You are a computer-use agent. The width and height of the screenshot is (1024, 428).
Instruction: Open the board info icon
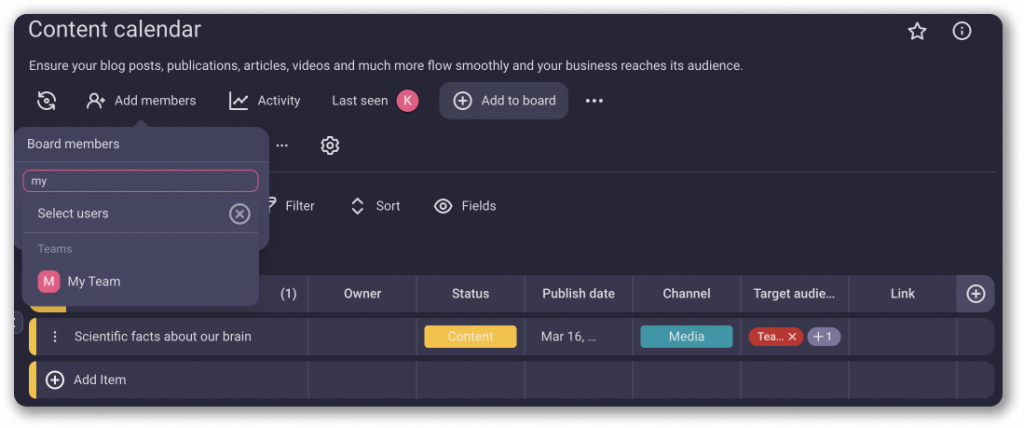pos(962,31)
